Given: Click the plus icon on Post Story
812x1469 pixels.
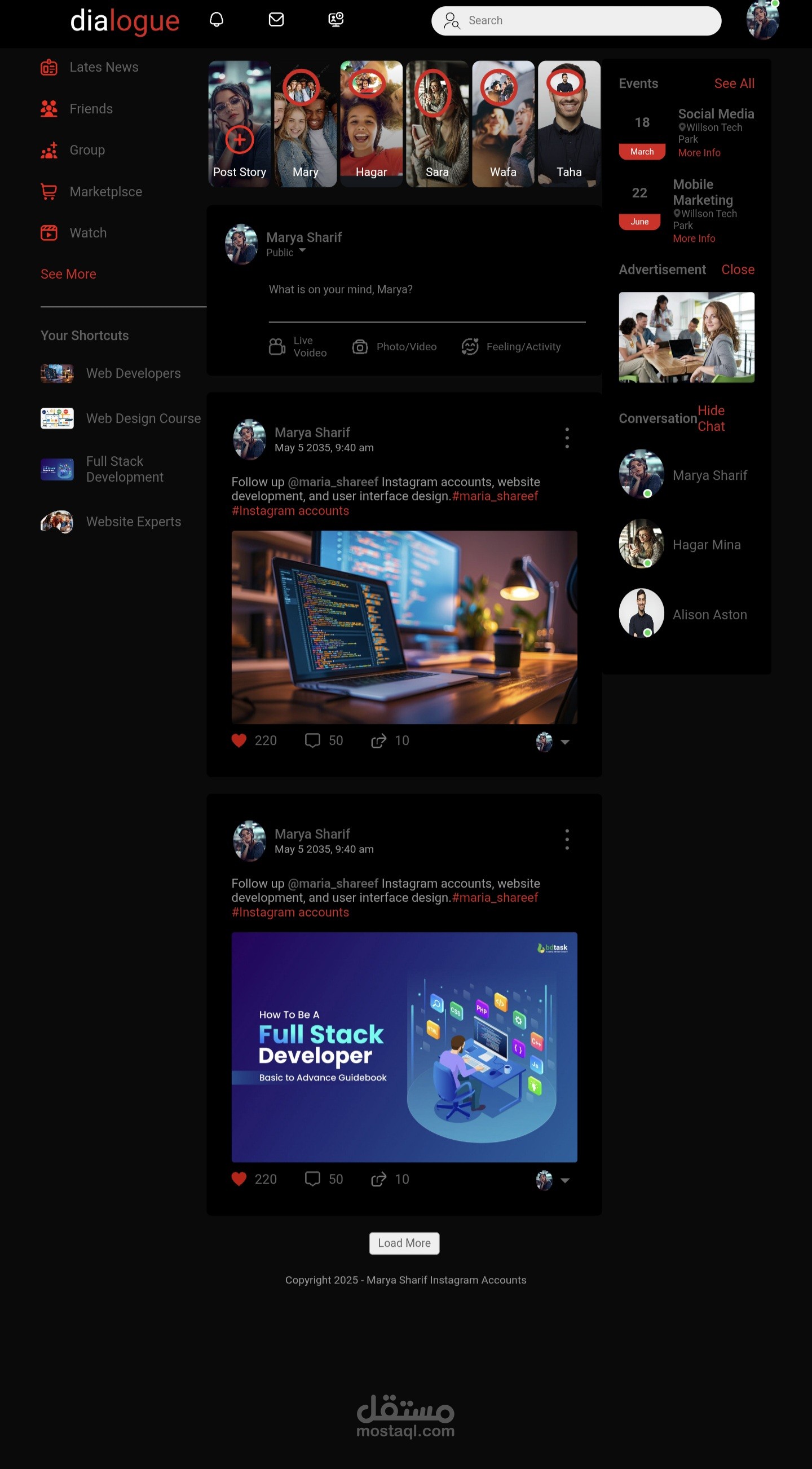Looking at the screenshot, I should (x=240, y=139).
